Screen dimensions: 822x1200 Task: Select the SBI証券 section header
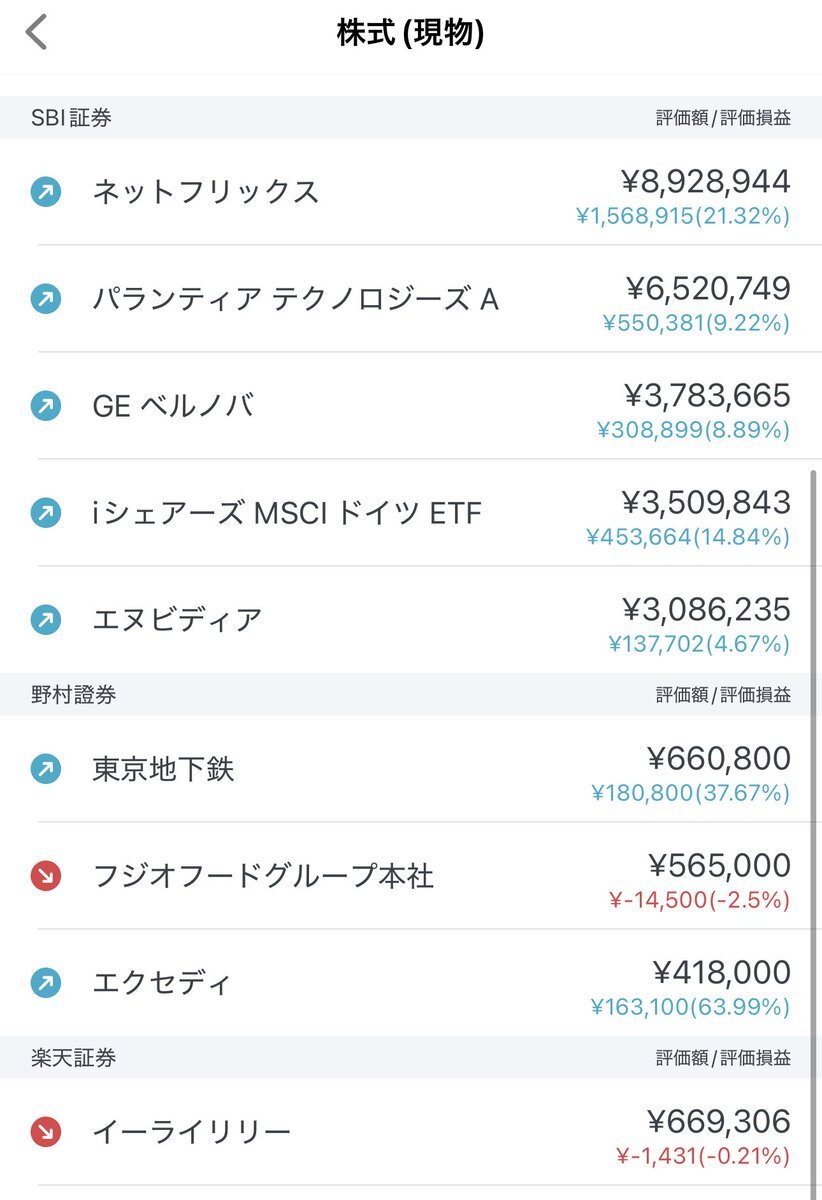411,118
